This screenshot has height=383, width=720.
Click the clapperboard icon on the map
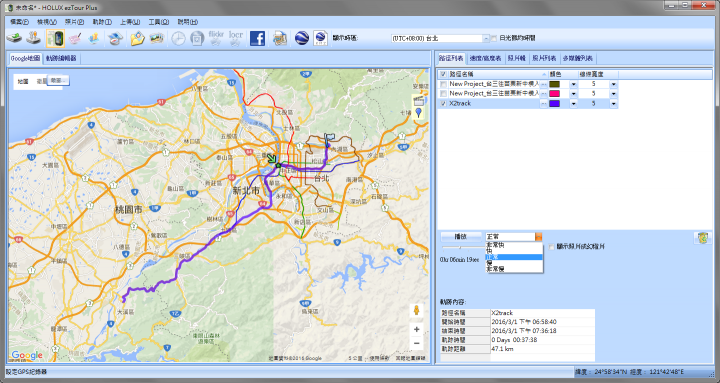[418, 101]
